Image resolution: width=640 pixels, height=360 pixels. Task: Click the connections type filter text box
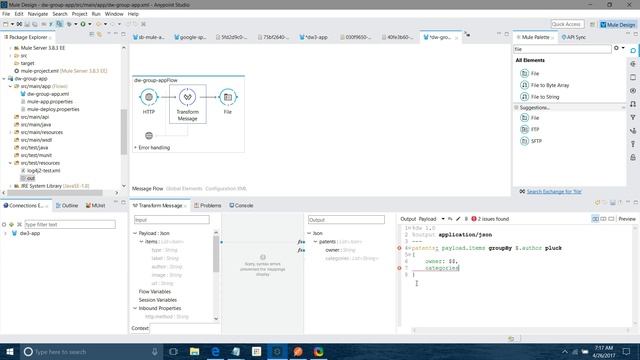tap(70, 224)
